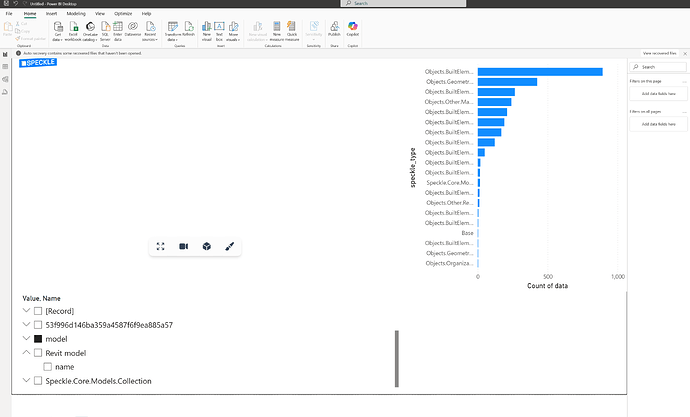Image resolution: width=690 pixels, height=417 pixels.
Task: Switch to Table view in left rail
Action: (5, 67)
